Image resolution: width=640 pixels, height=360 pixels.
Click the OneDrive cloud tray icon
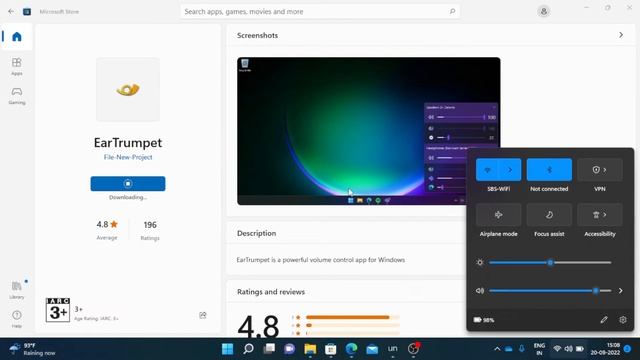(x=509, y=349)
